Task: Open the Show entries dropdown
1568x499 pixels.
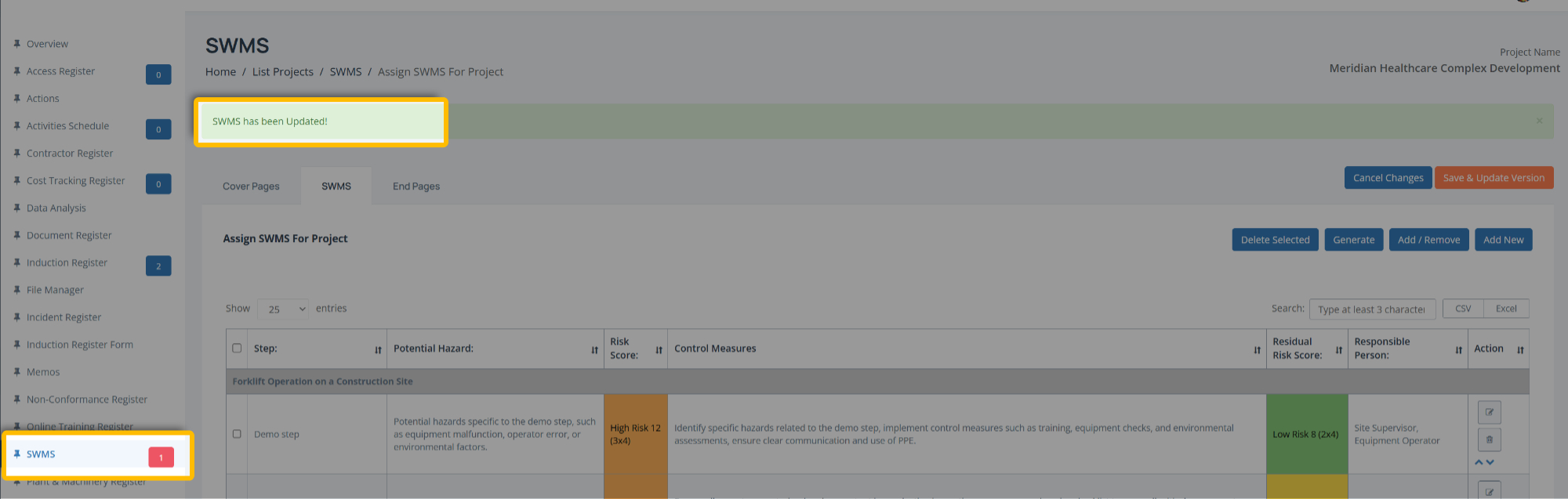Action: (x=283, y=309)
